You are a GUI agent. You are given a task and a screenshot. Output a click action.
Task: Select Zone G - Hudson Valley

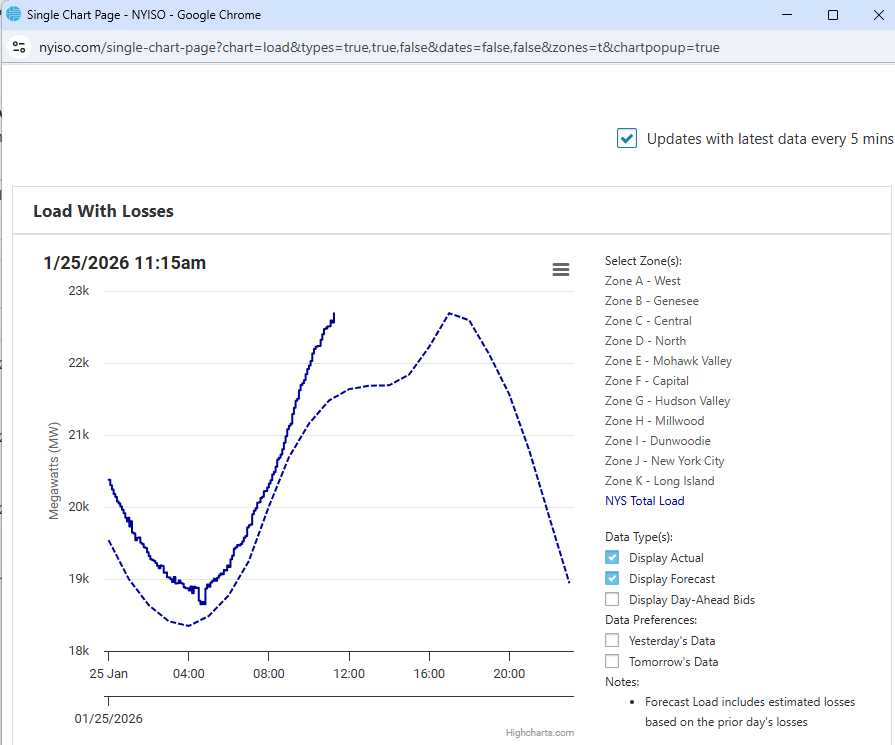(x=668, y=401)
